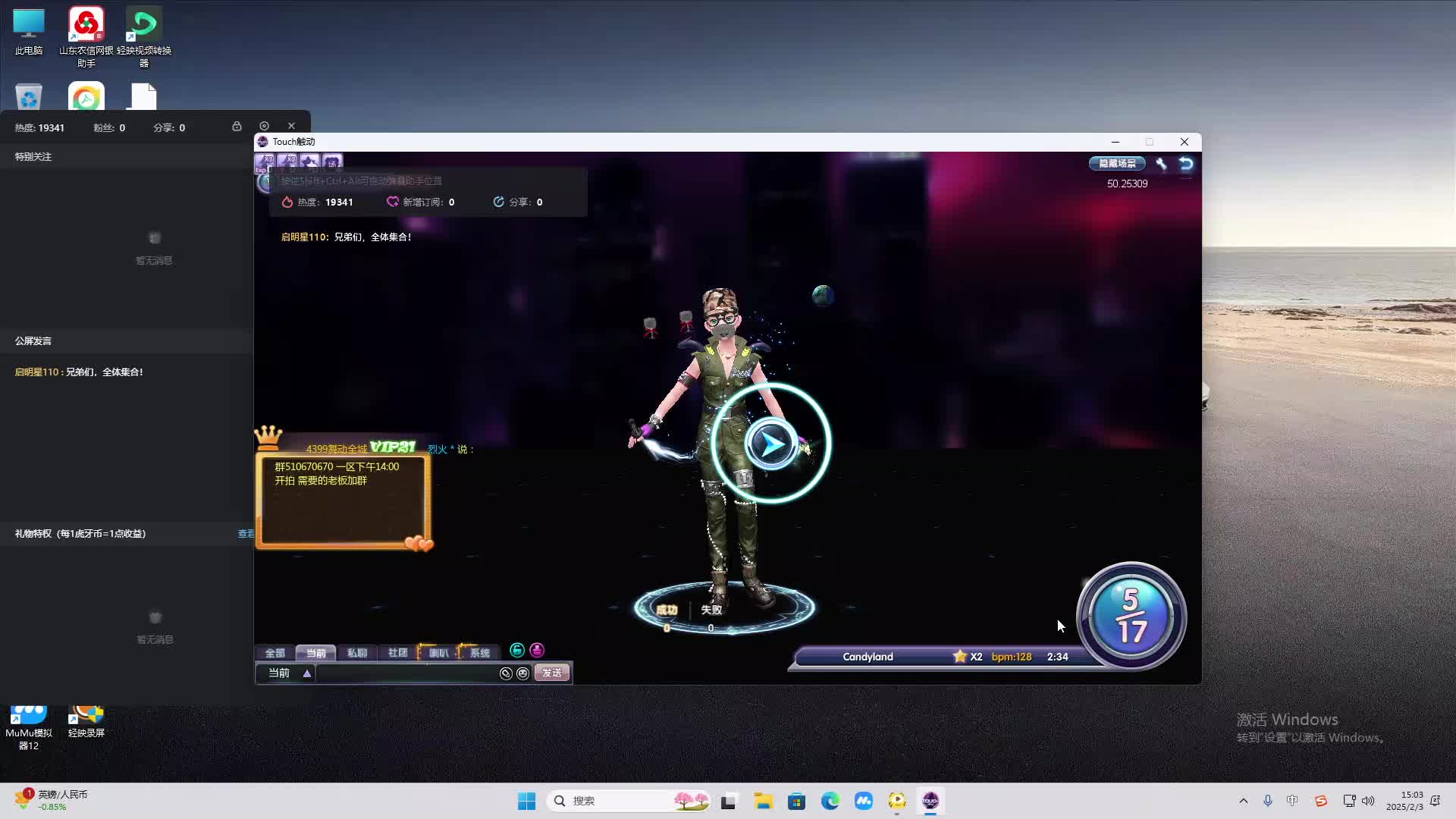Switch to the 私聊 chat tab
1456x819 pixels.
tap(356, 653)
